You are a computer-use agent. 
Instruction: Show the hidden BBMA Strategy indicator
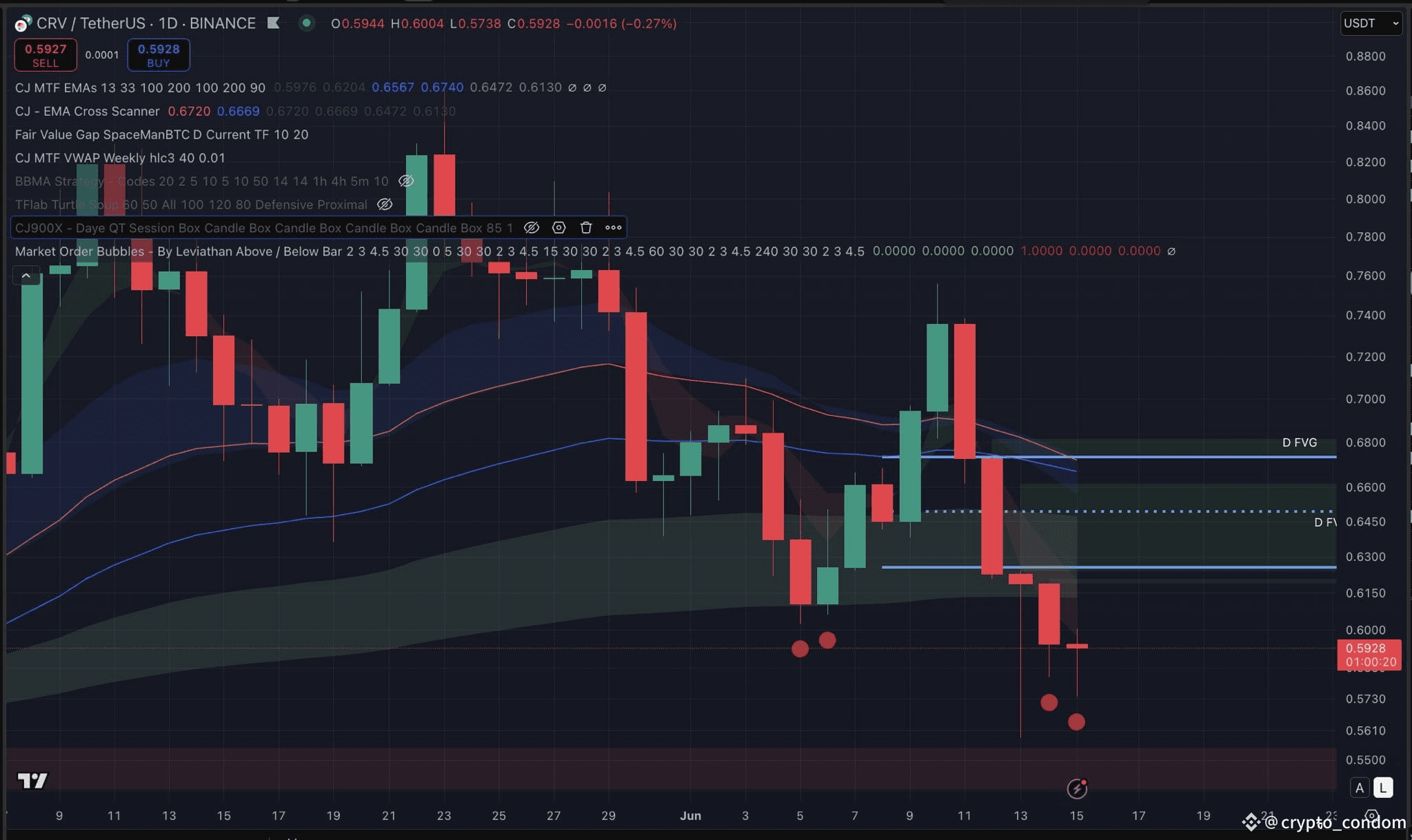[x=406, y=181]
